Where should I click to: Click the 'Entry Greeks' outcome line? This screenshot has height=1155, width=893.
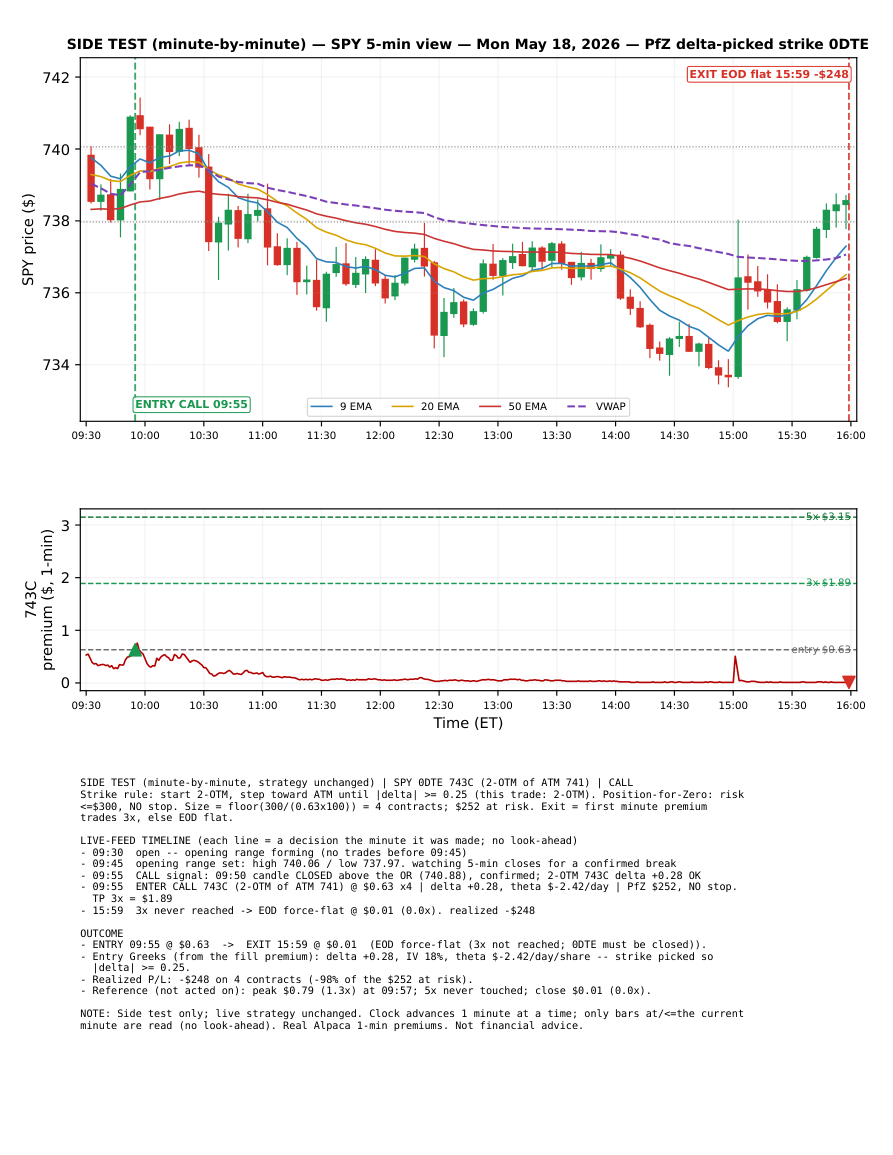pos(396,962)
